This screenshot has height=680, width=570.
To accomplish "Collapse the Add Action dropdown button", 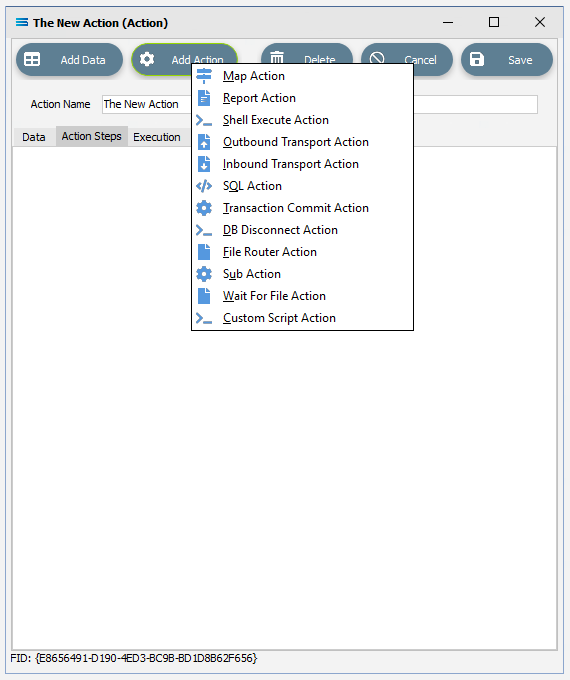I will 184,59.
